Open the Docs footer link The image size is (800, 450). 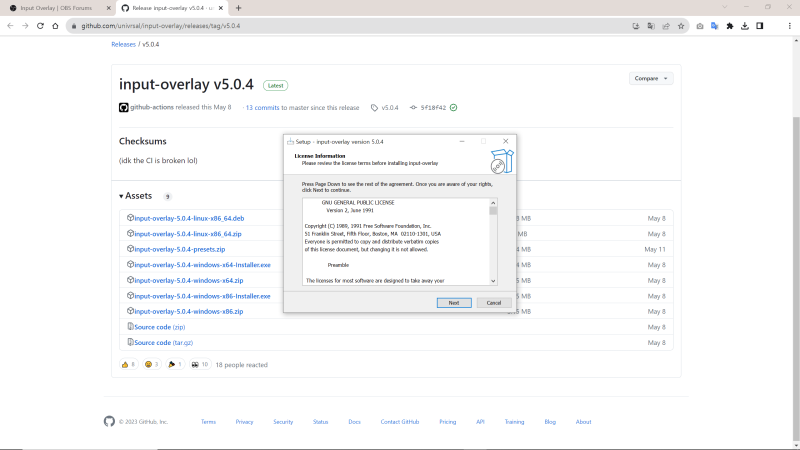355,422
